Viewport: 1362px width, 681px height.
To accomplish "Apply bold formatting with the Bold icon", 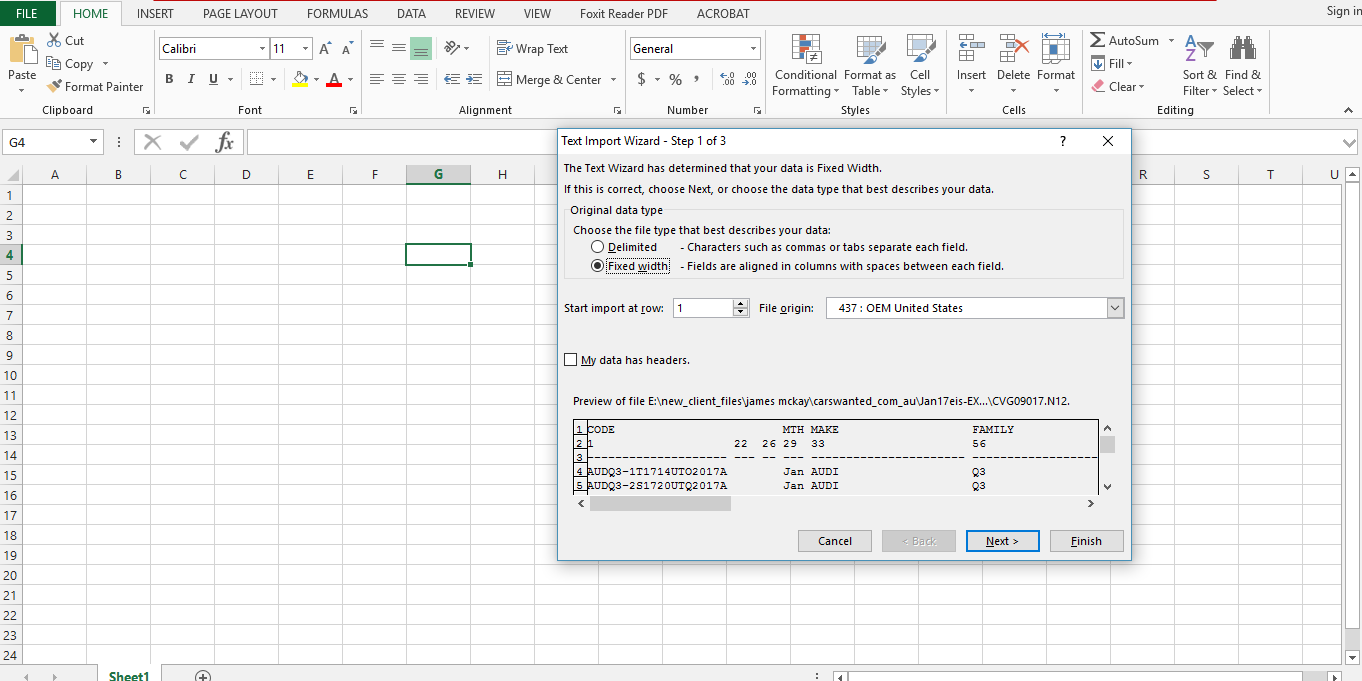I will tap(168, 79).
